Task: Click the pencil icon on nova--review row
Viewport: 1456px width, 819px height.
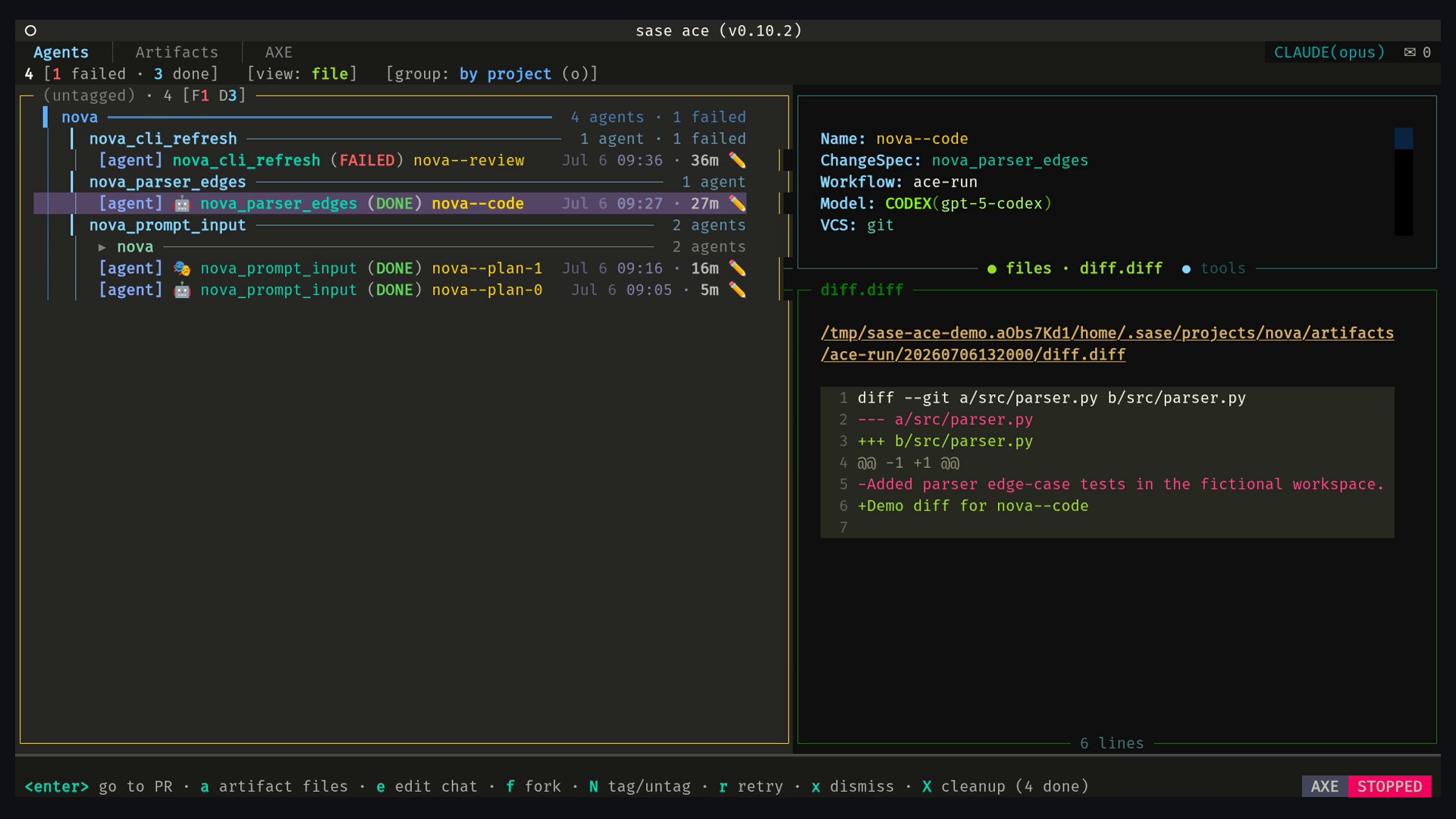Action: pos(737,160)
